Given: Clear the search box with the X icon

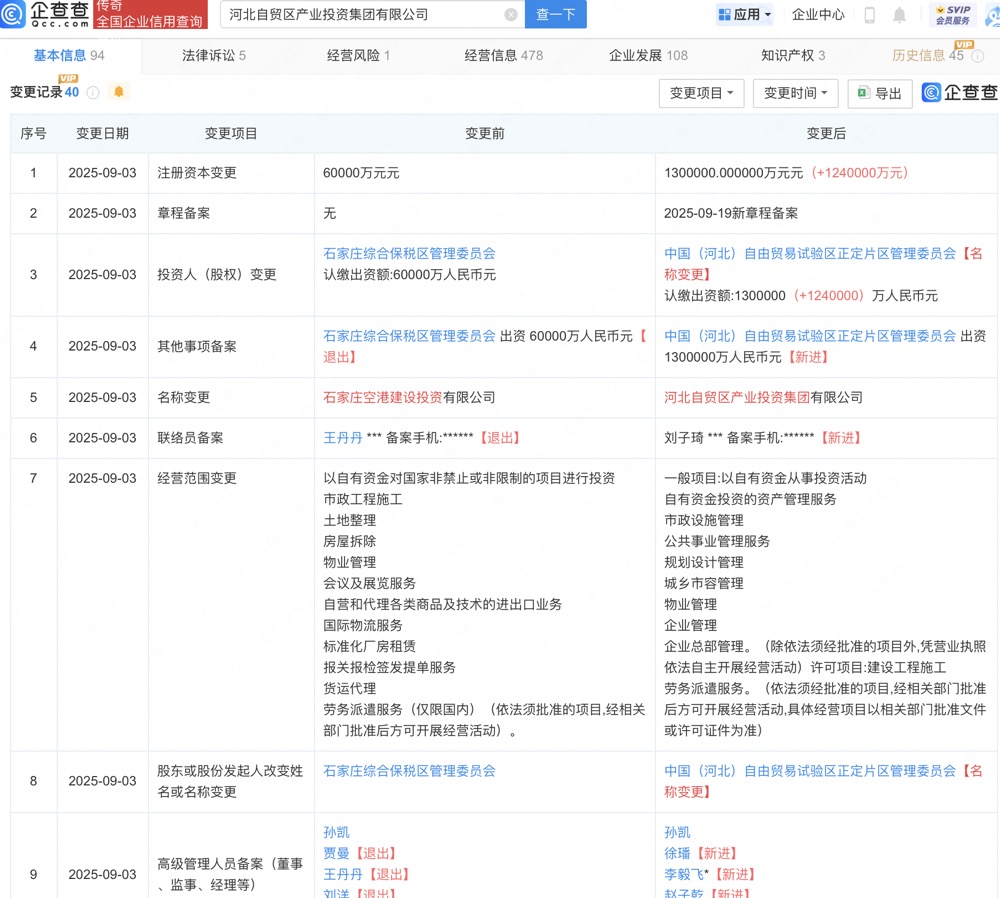Looking at the screenshot, I should click(511, 15).
